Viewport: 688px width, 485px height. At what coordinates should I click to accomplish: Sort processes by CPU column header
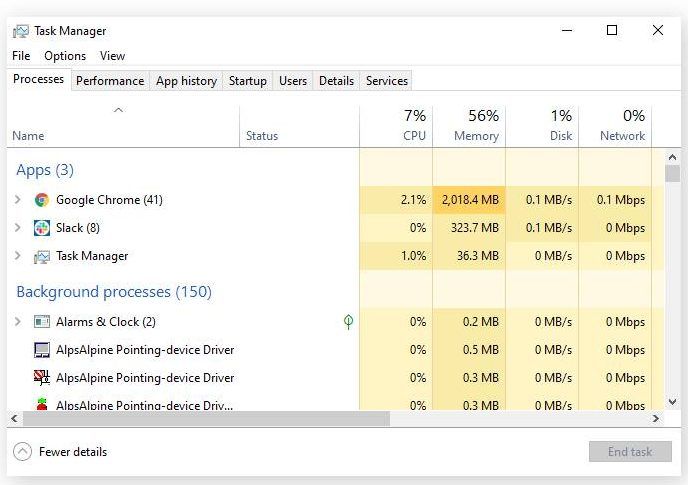click(396, 126)
